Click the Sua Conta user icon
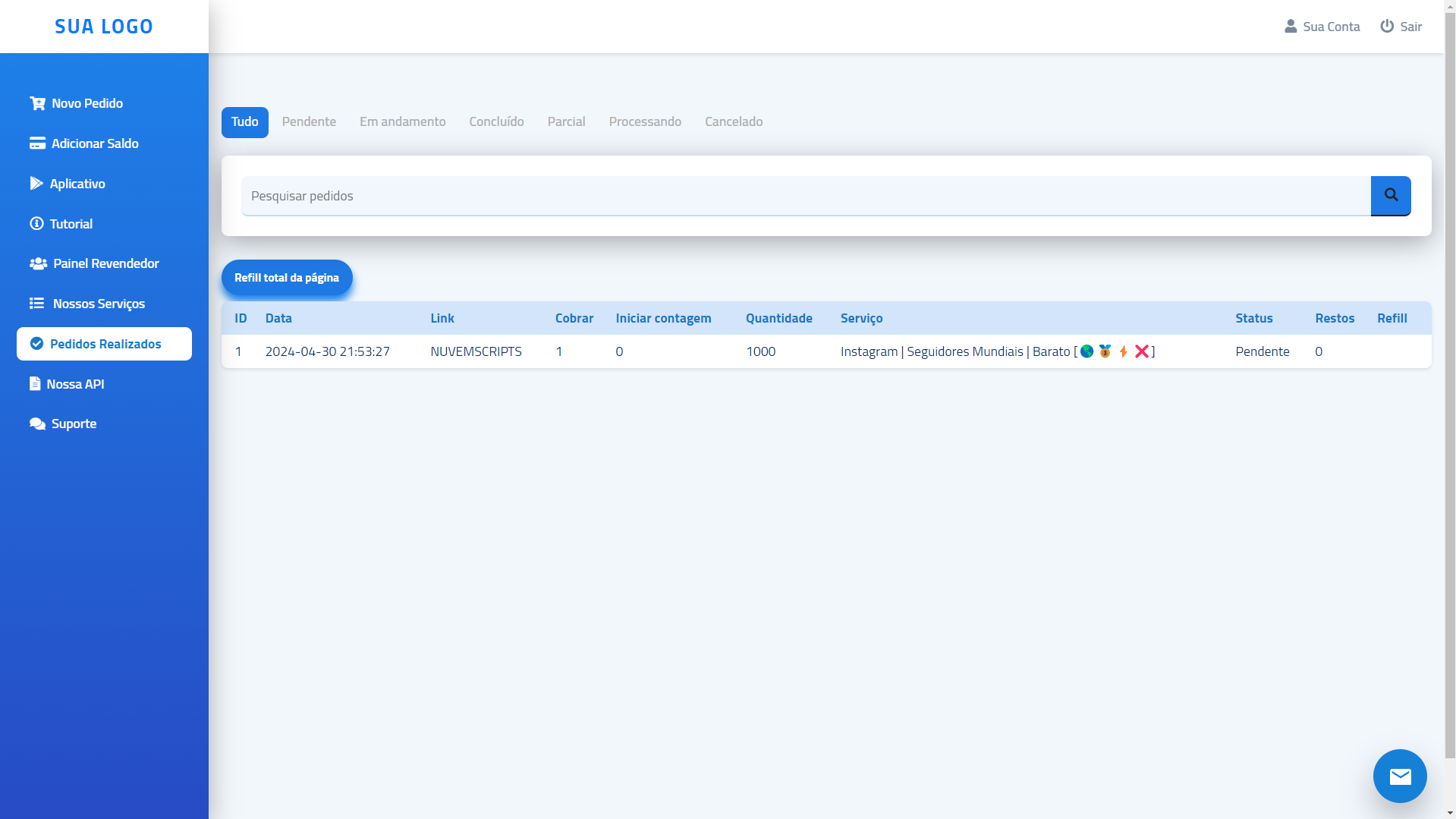1456x819 pixels. pyautogui.click(x=1290, y=26)
